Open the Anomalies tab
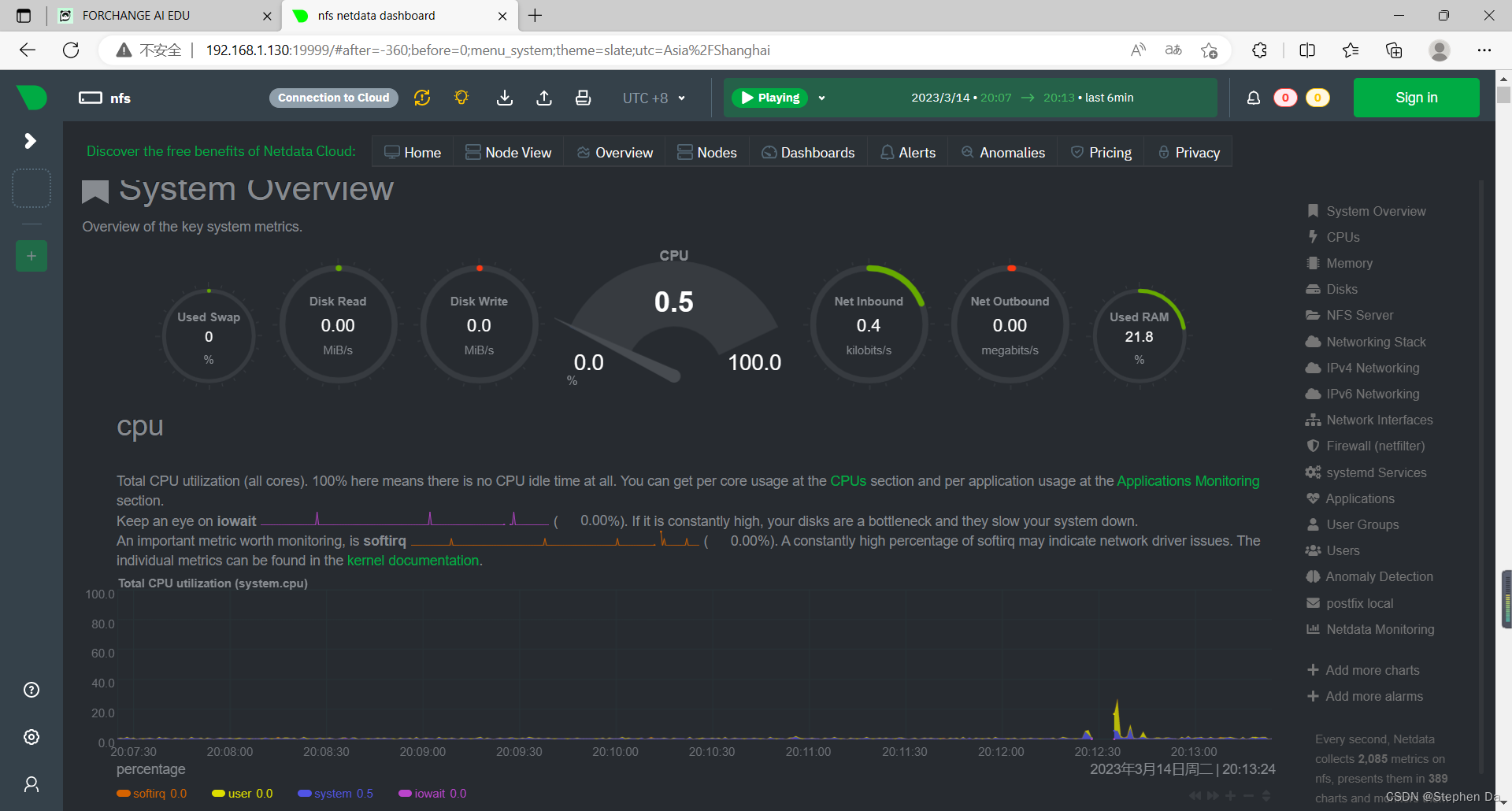This screenshot has width=1512, height=811. coord(1003,152)
